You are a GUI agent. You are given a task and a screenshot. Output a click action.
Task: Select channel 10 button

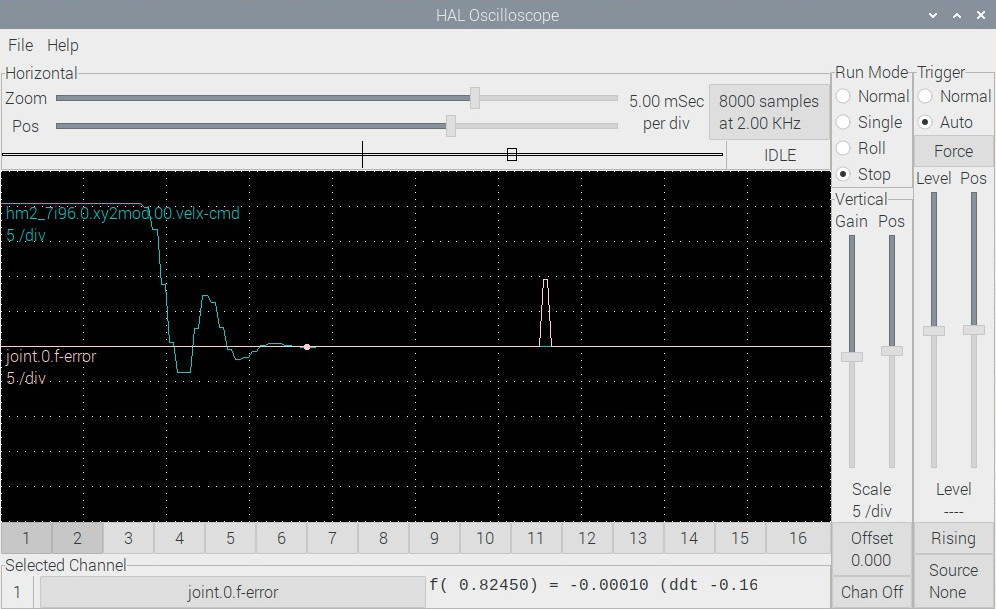(485, 538)
